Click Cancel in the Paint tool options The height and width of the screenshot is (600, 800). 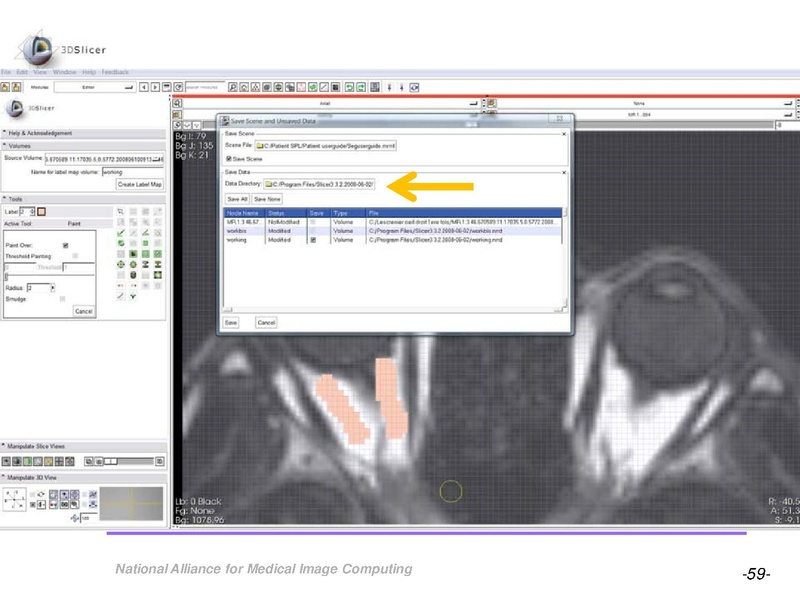point(83,311)
